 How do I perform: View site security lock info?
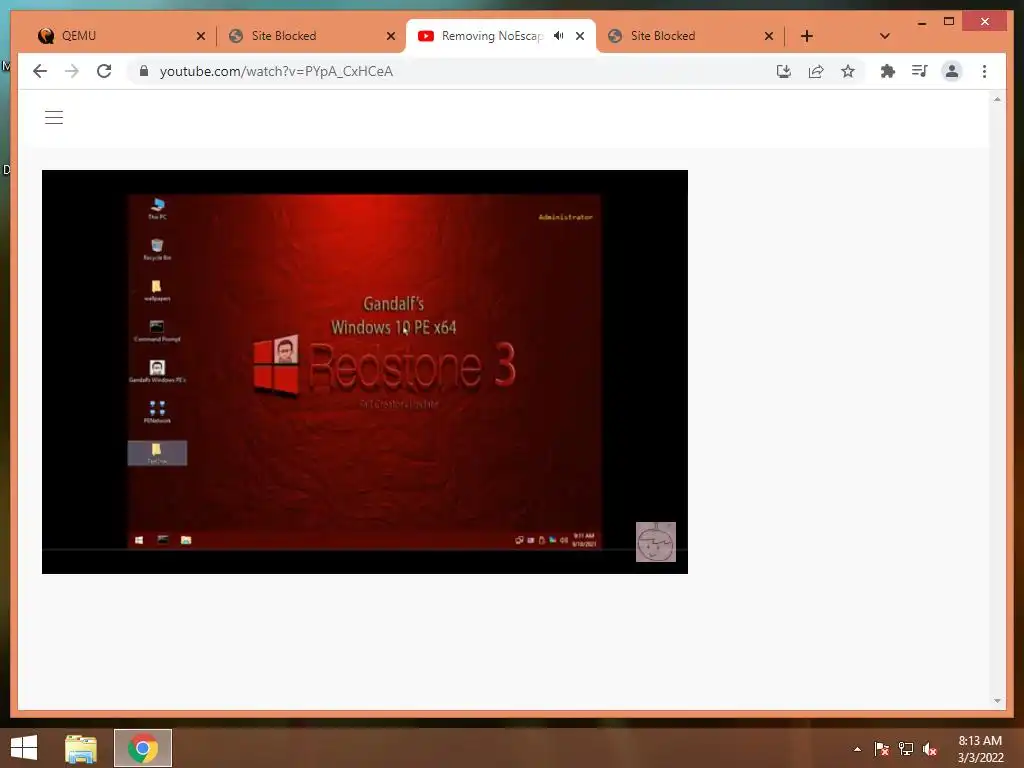[144, 71]
